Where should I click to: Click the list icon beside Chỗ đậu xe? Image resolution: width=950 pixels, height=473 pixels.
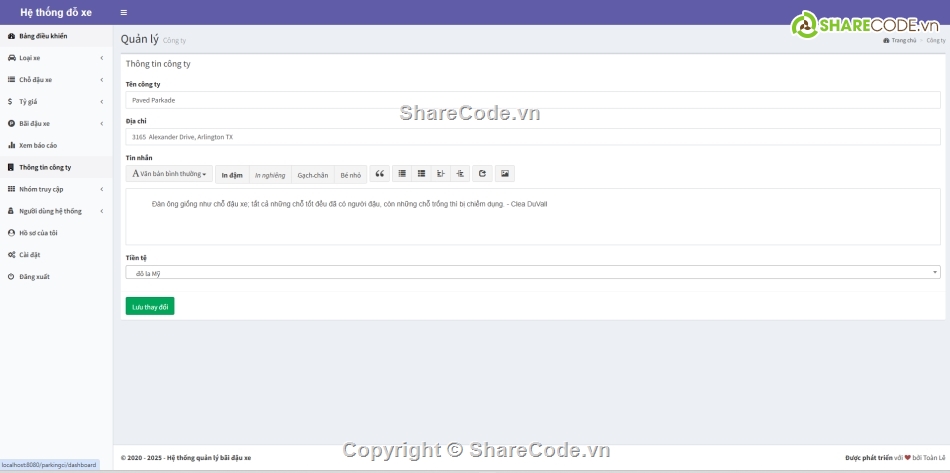[x=11, y=80]
